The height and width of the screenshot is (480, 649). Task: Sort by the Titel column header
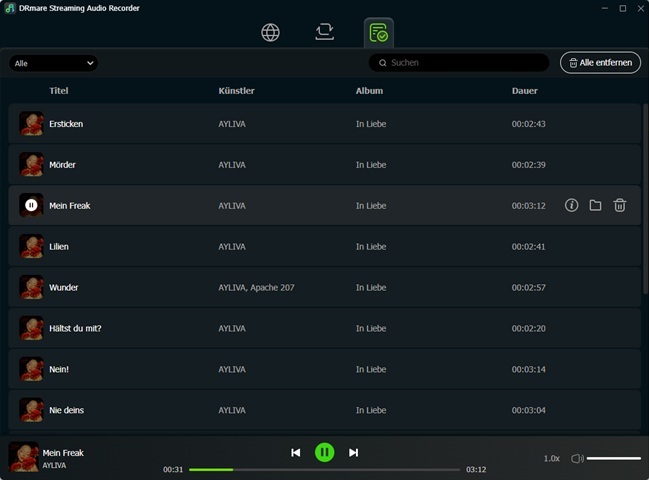(x=58, y=91)
